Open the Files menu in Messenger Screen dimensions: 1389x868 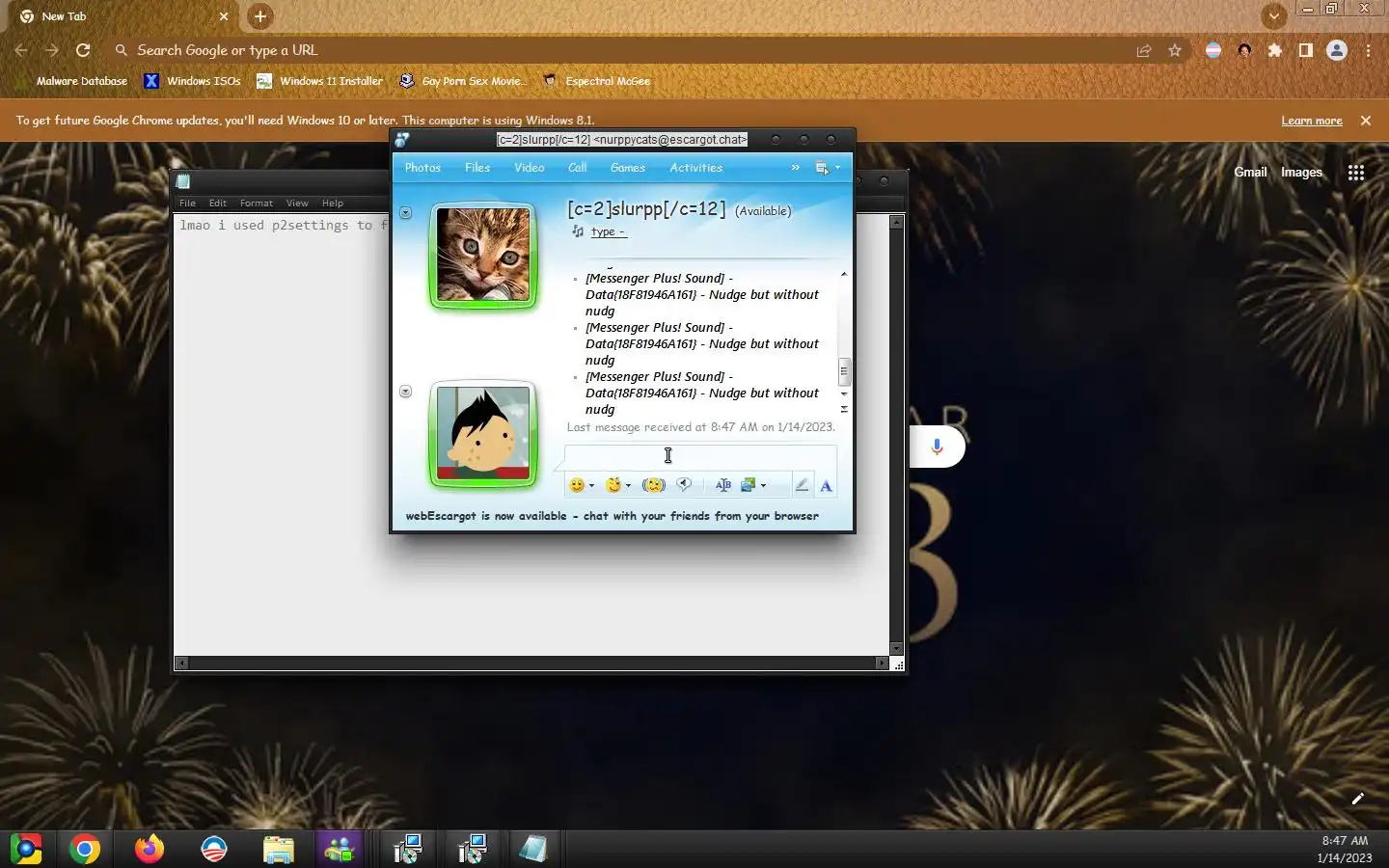(x=477, y=168)
